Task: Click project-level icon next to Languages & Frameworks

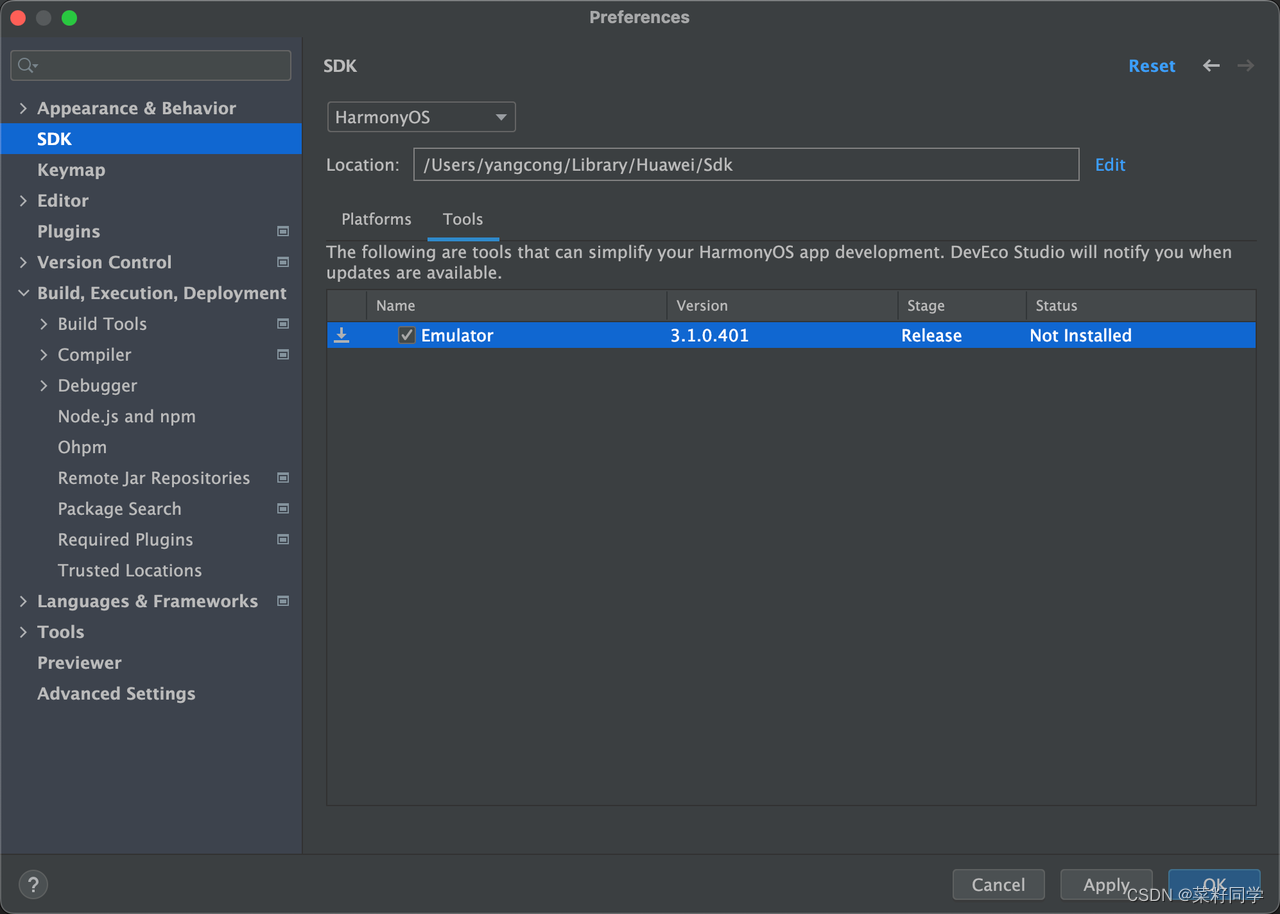Action: (283, 601)
